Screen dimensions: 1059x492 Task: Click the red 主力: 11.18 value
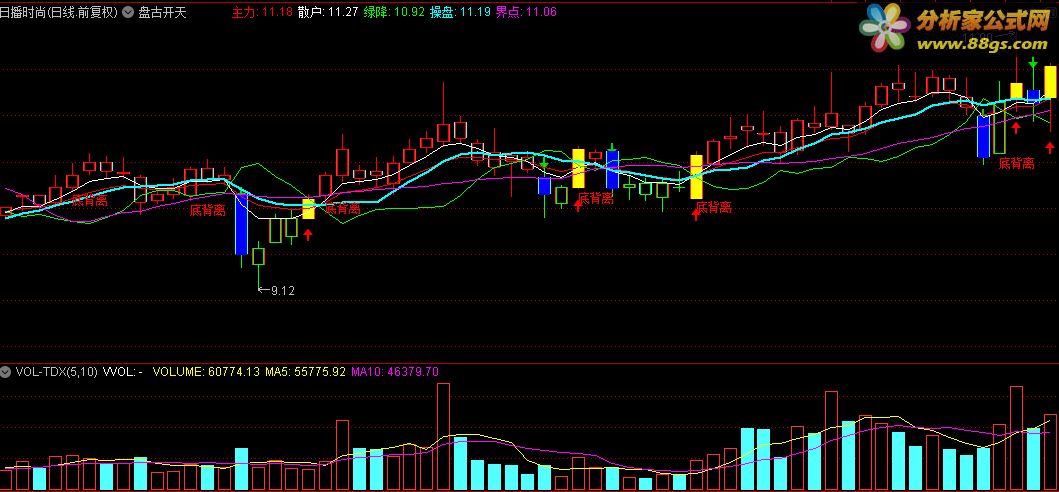[x=262, y=12]
